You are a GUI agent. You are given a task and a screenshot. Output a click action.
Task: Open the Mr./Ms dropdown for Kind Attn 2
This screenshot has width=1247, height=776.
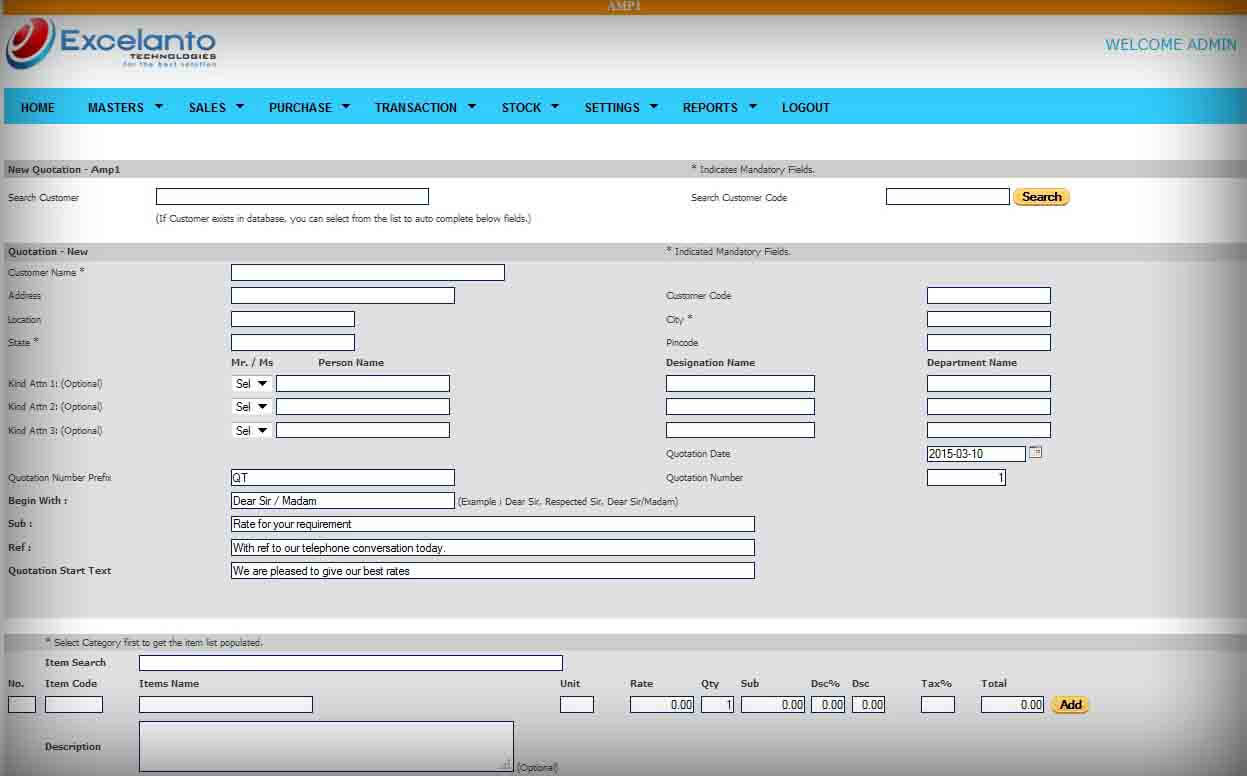coord(250,406)
